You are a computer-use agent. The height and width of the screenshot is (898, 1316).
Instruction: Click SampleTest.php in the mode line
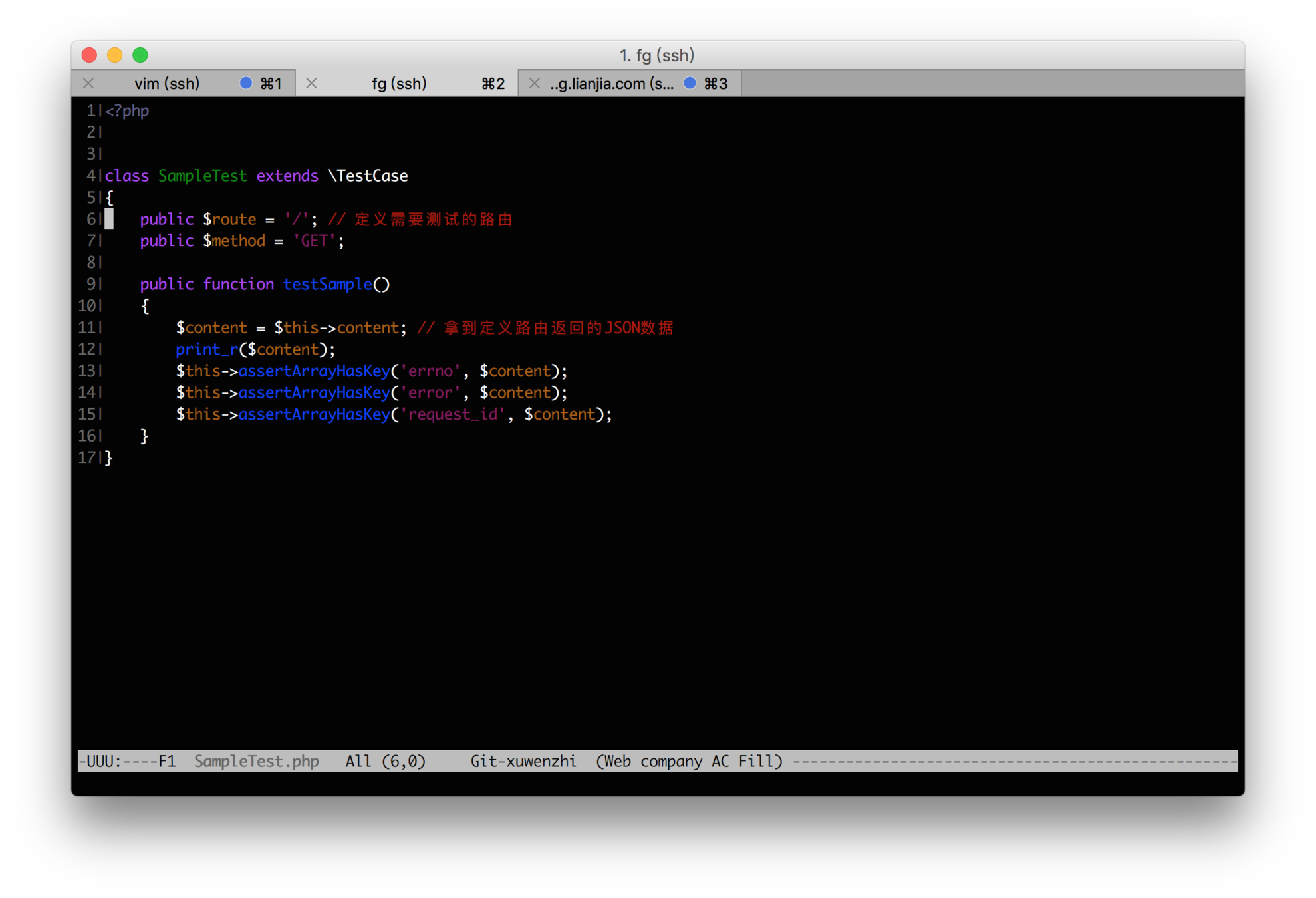tap(257, 761)
